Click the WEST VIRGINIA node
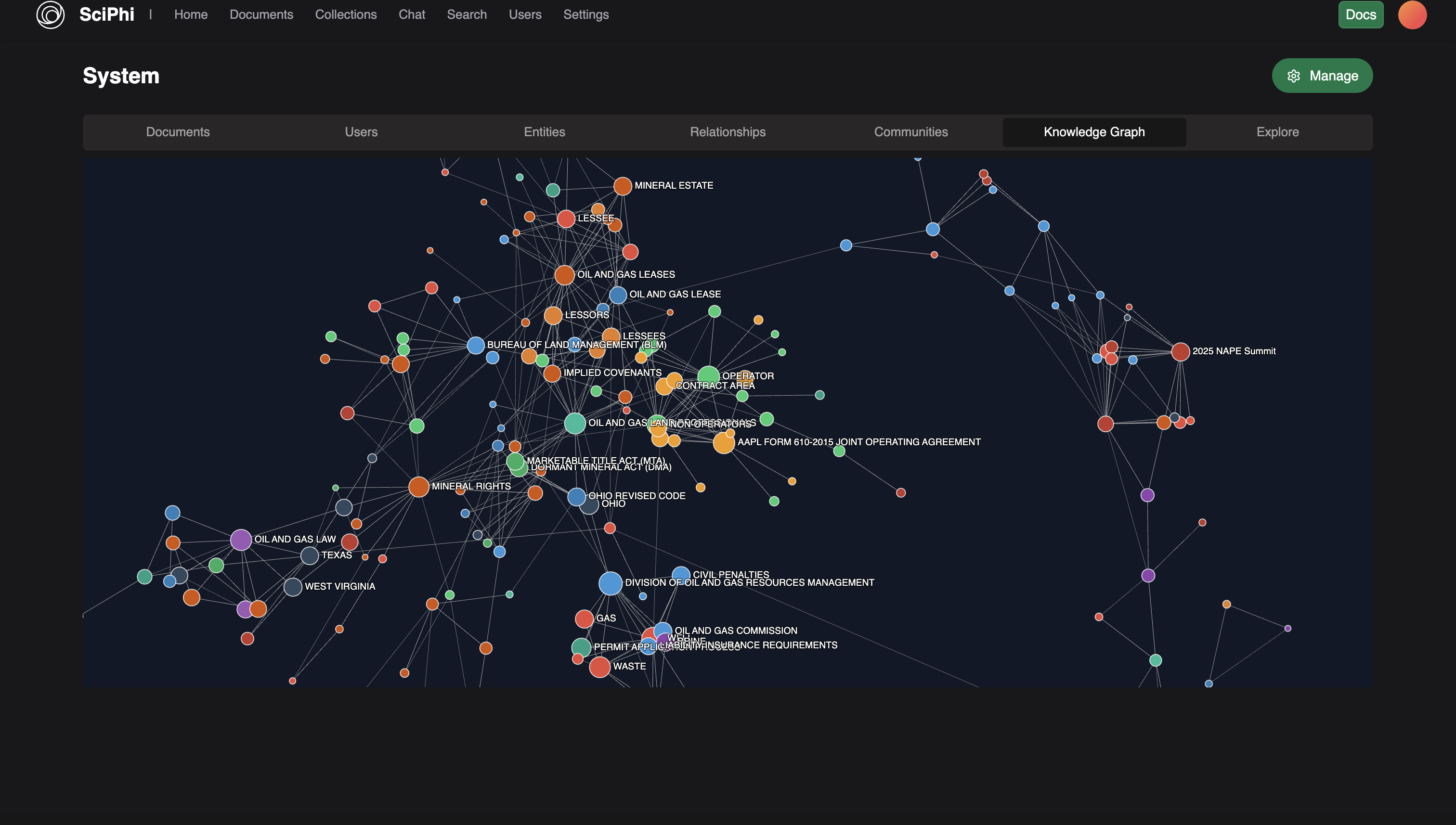Screen dimensions: 1456x825 (x=292, y=587)
